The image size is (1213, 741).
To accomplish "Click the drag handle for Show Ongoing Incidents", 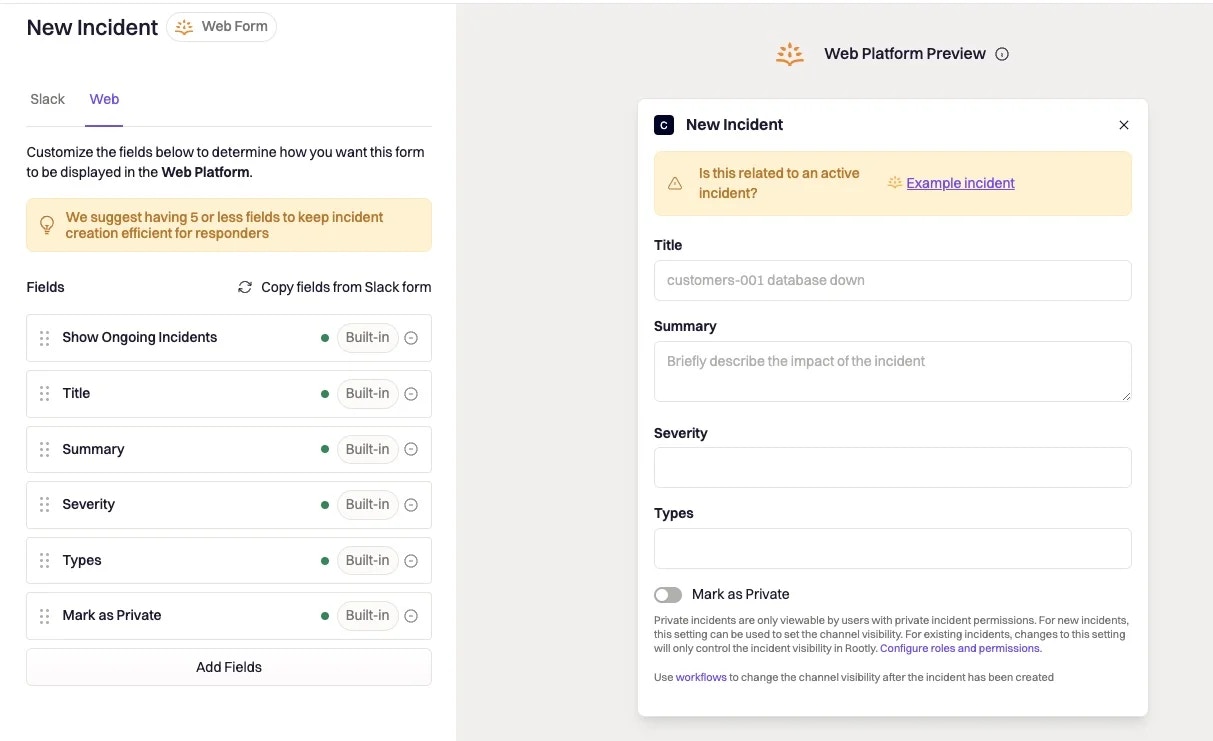I will pos(44,338).
